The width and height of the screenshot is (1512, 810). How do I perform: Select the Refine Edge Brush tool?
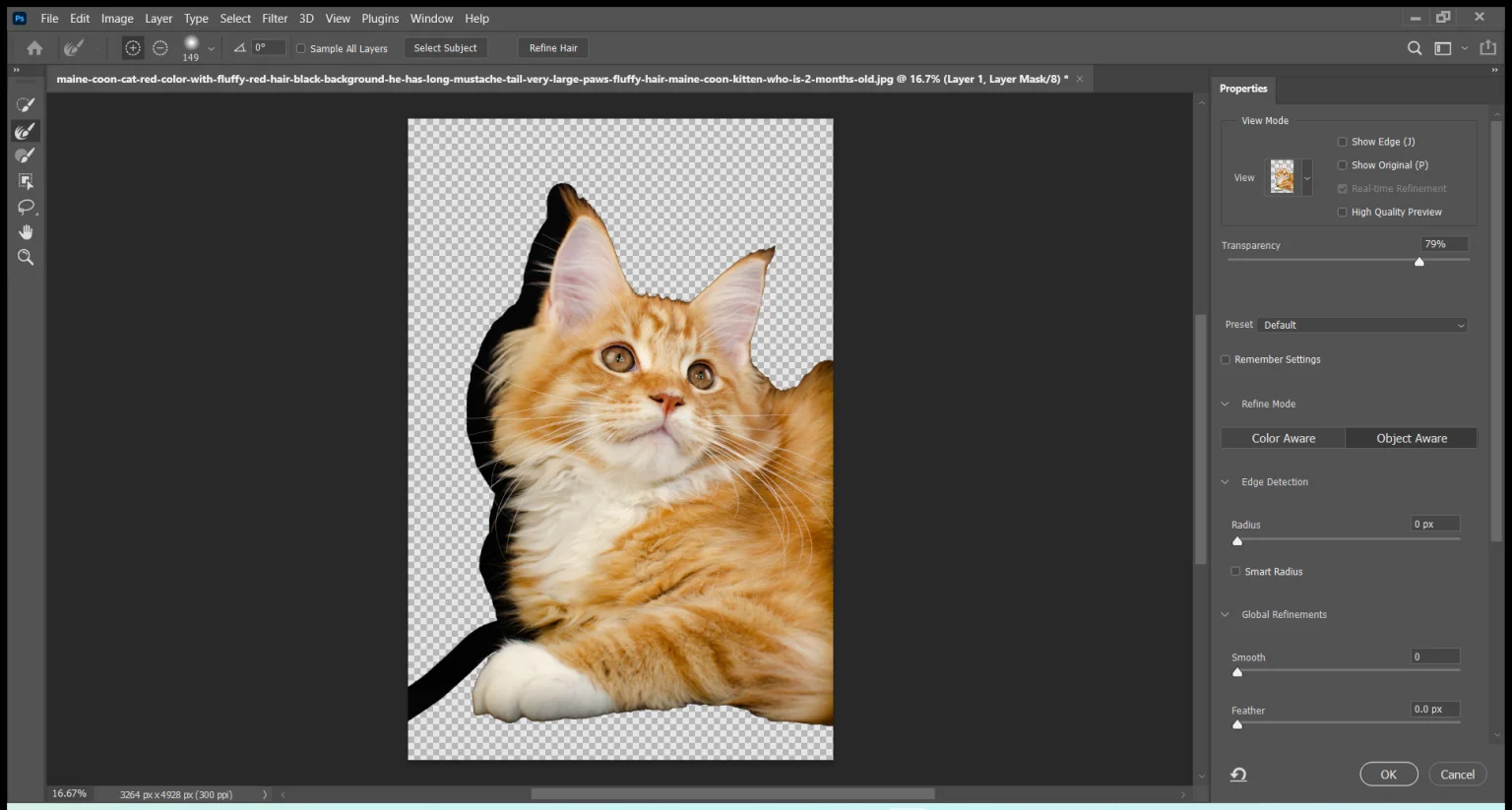click(x=26, y=131)
